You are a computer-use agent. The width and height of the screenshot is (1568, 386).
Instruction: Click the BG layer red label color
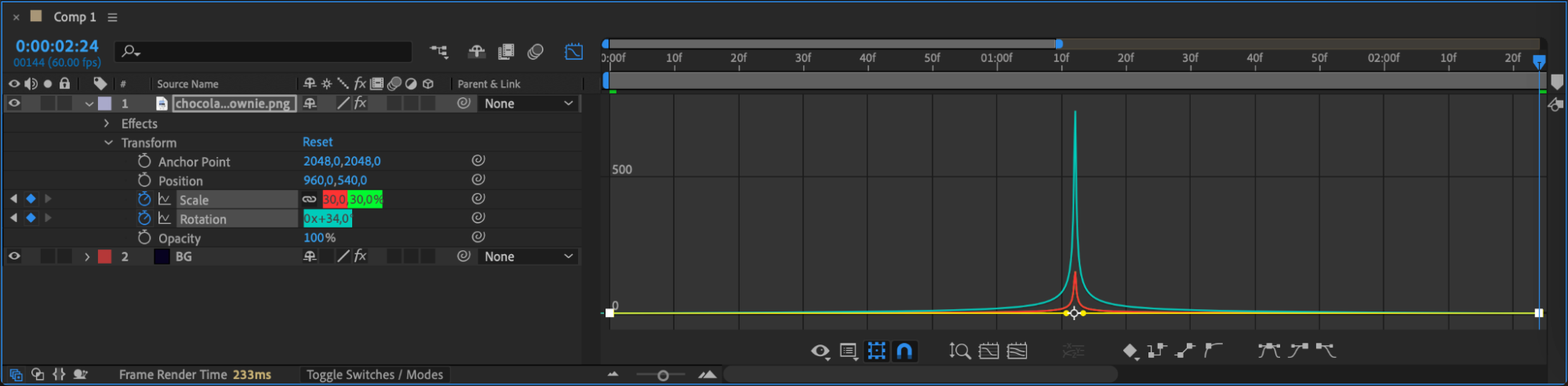point(104,257)
